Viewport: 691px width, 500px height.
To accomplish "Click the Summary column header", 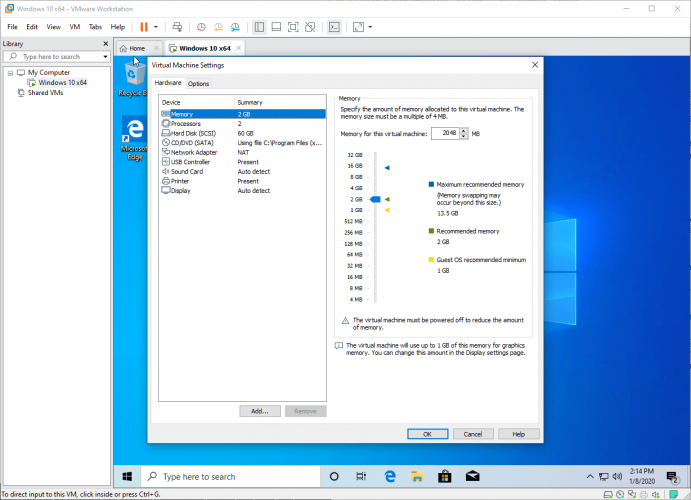I will pyautogui.click(x=280, y=102).
